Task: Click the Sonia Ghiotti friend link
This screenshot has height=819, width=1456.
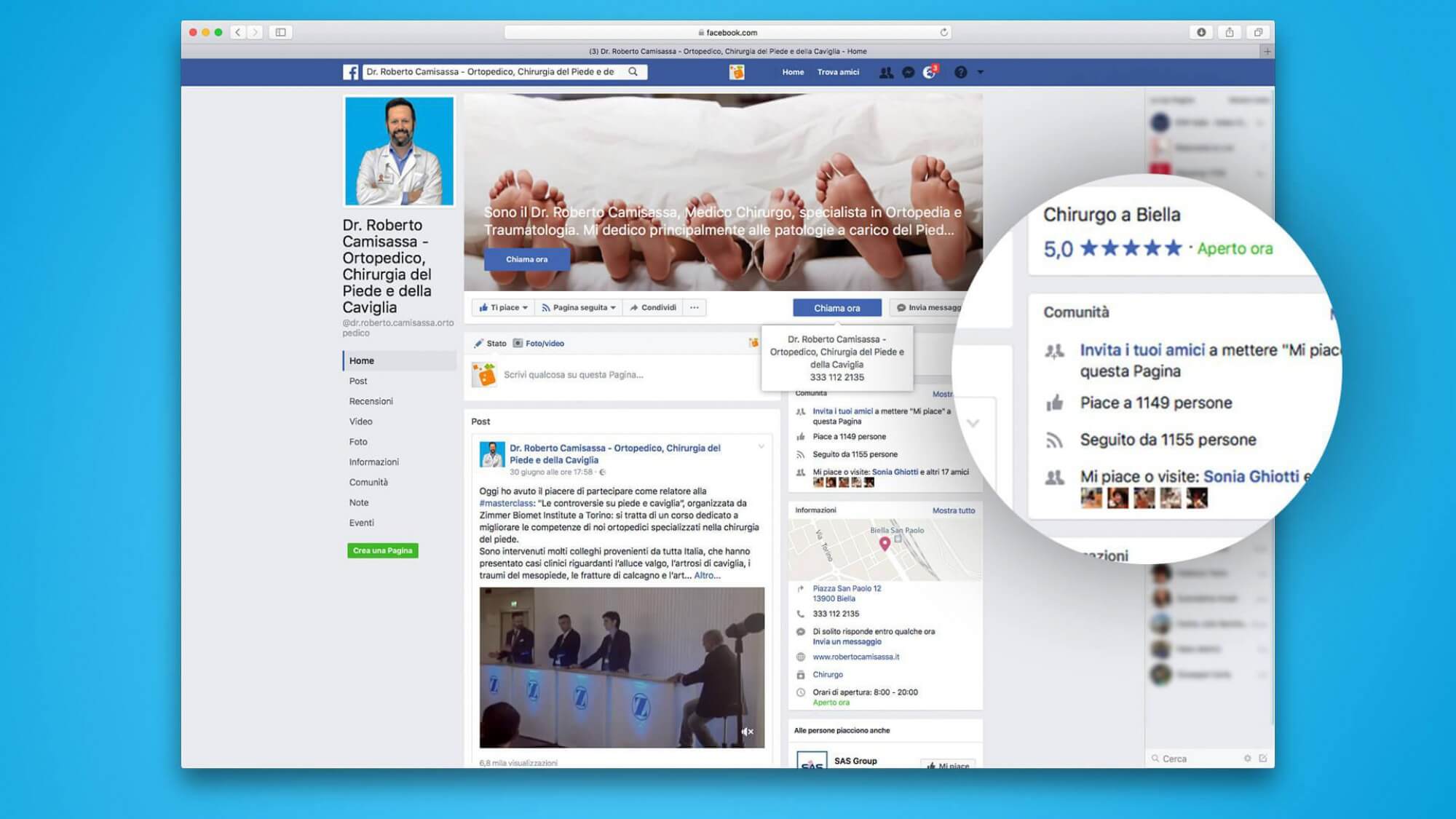Action: tap(895, 472)
